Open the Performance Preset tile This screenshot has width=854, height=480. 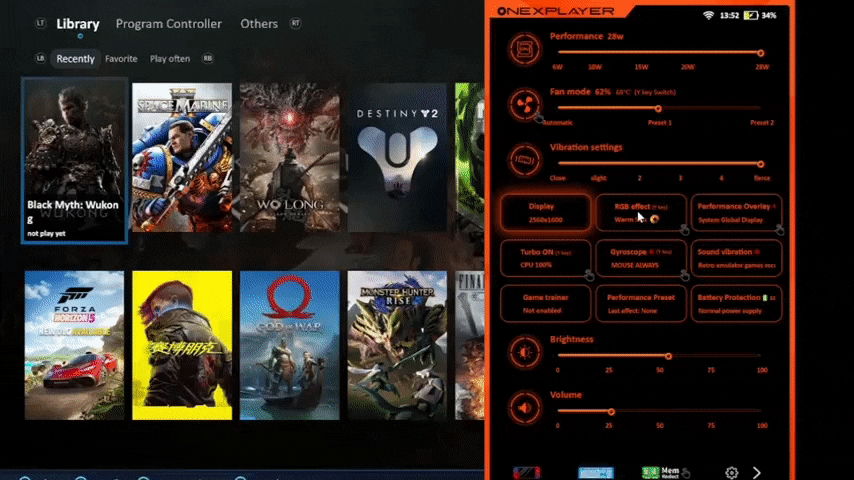640,303
